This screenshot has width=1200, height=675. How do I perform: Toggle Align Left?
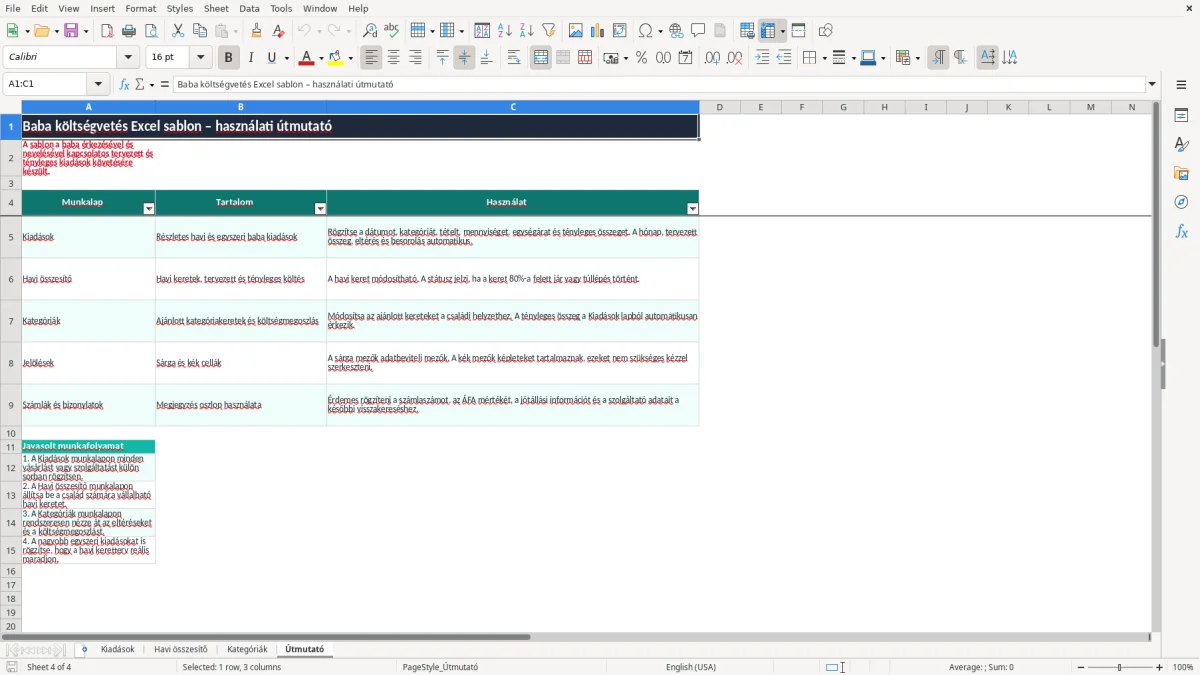371,58
